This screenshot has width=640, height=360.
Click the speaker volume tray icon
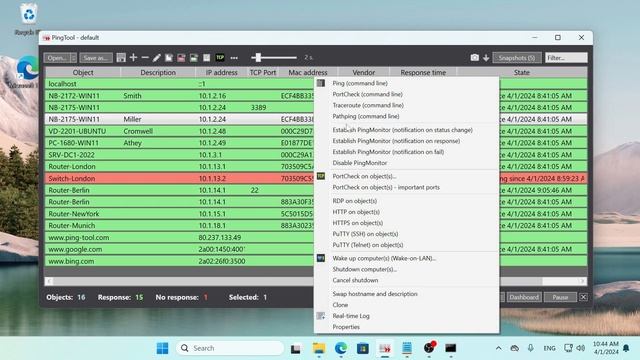[581, 348]
